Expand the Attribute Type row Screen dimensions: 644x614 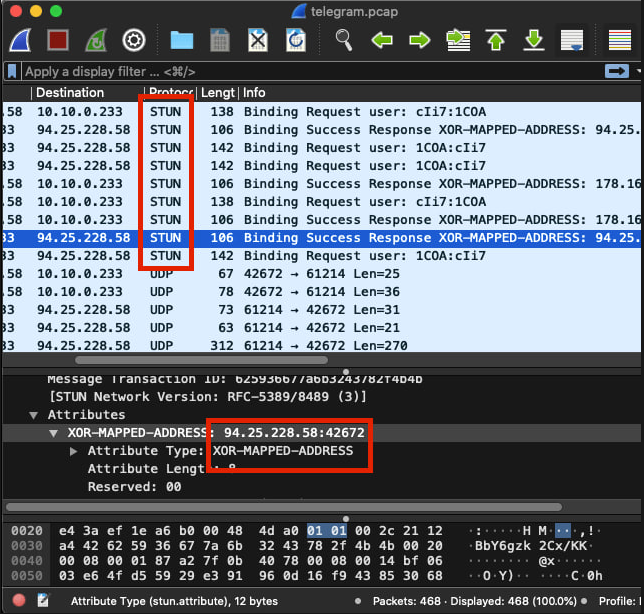tap(74, 451)
